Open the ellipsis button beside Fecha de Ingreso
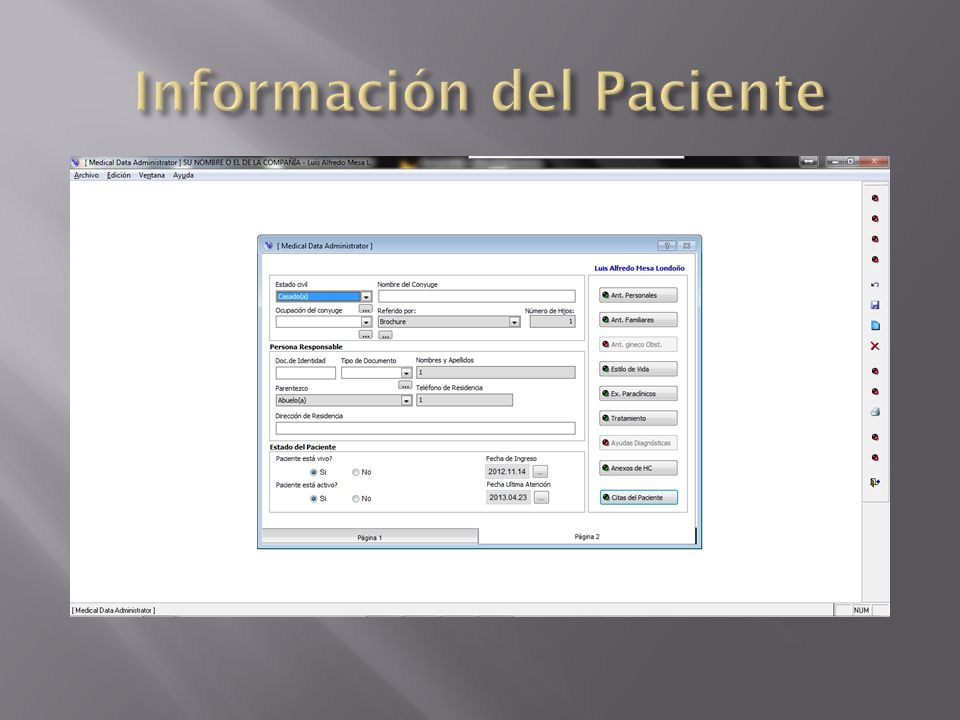Image resolution: width=960 pixels, height=720 pixels. tap(540, 472)
